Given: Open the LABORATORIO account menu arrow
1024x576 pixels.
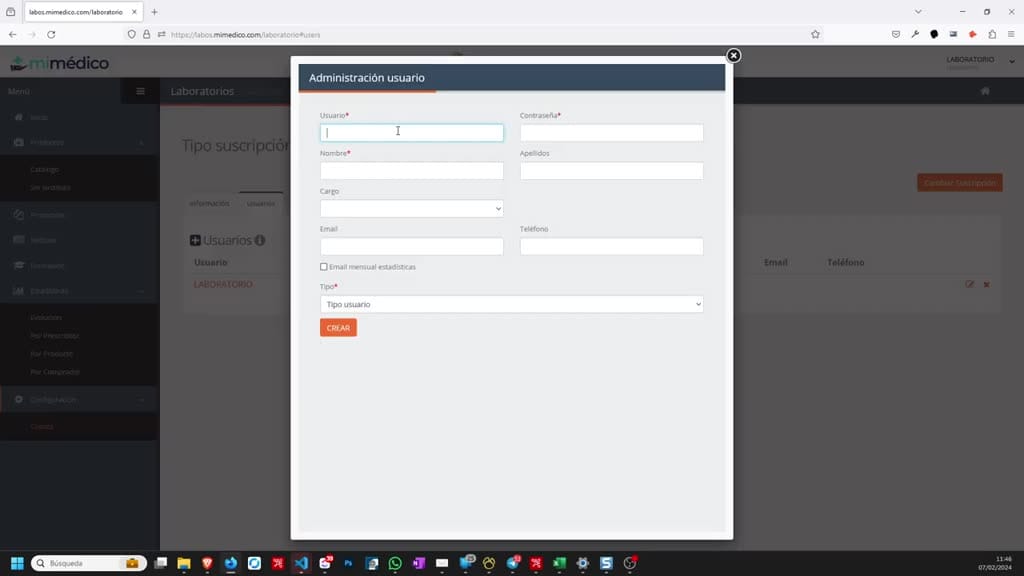Looking at the screenshot, I should [1012, 61].
